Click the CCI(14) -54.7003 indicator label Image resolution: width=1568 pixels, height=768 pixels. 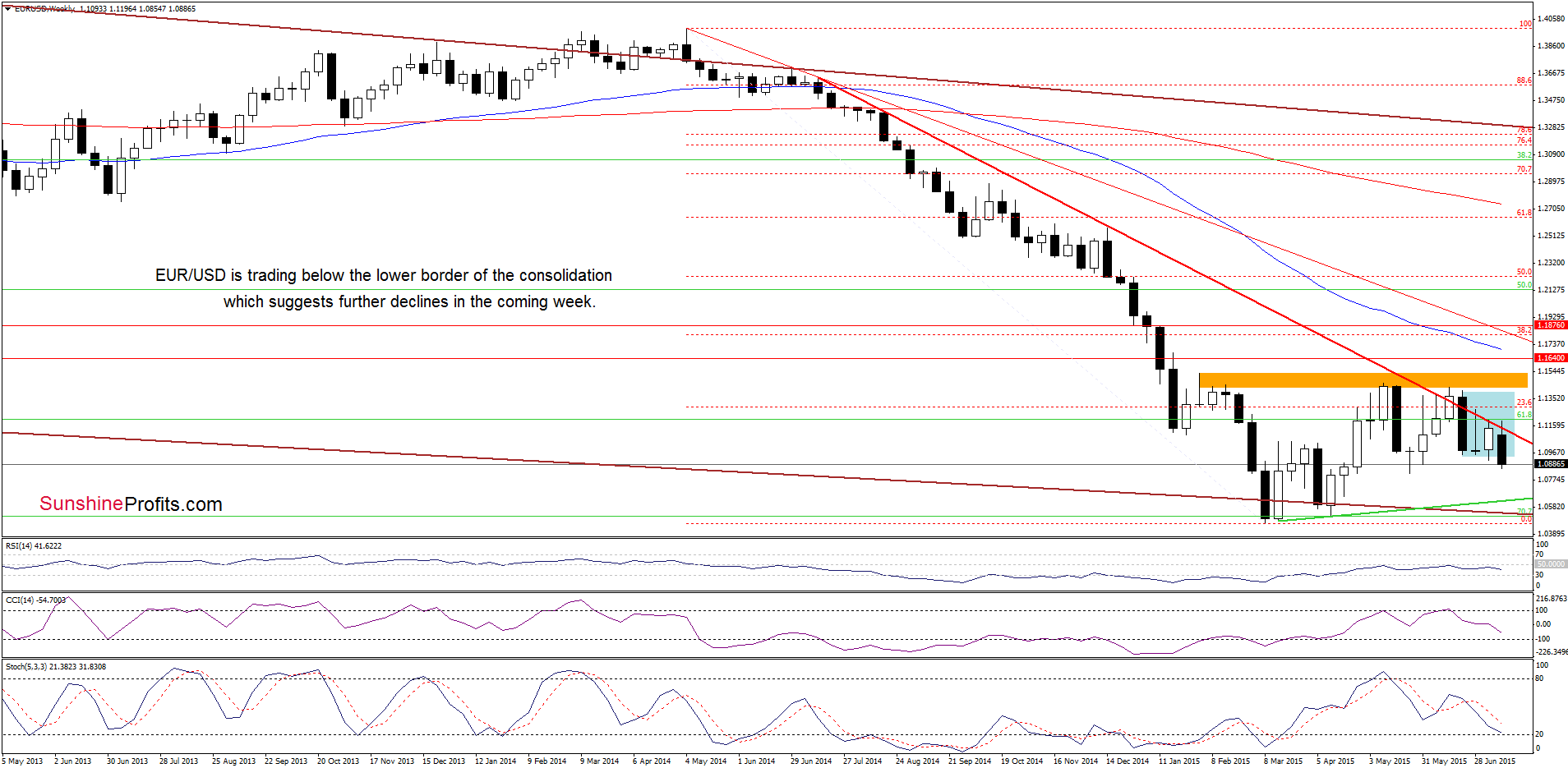35,600
